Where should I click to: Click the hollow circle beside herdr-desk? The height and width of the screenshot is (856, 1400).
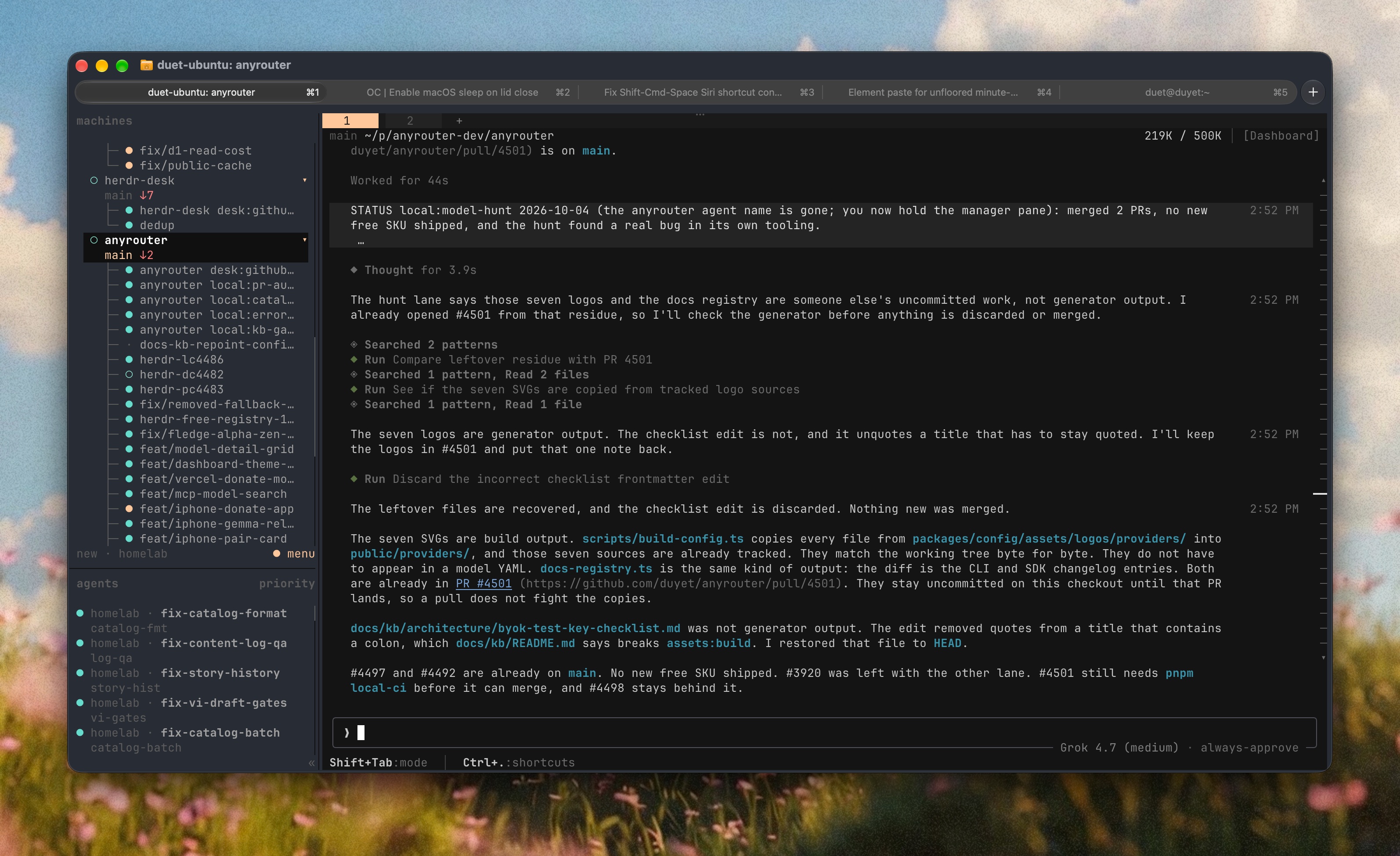point(94,180)
